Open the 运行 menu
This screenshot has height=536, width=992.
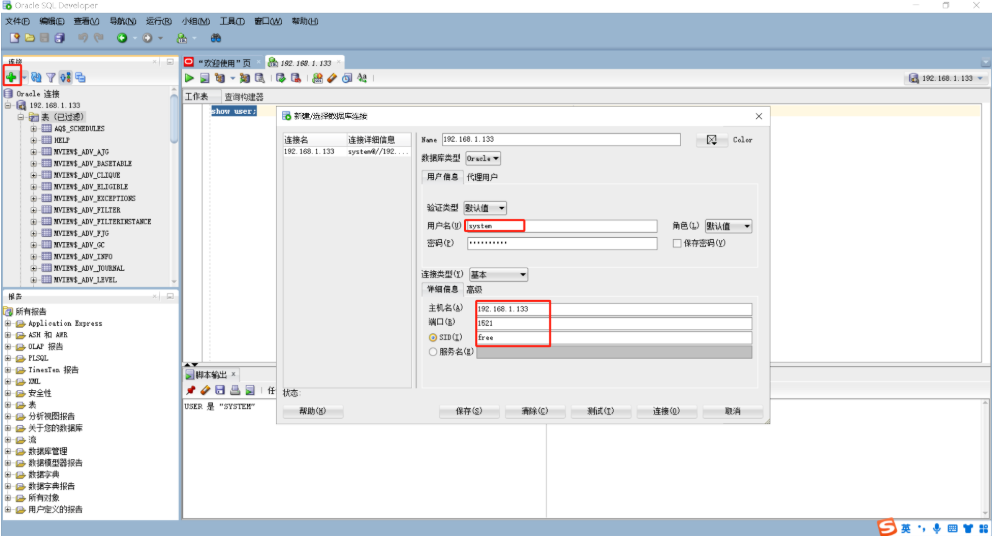point(159,21)
